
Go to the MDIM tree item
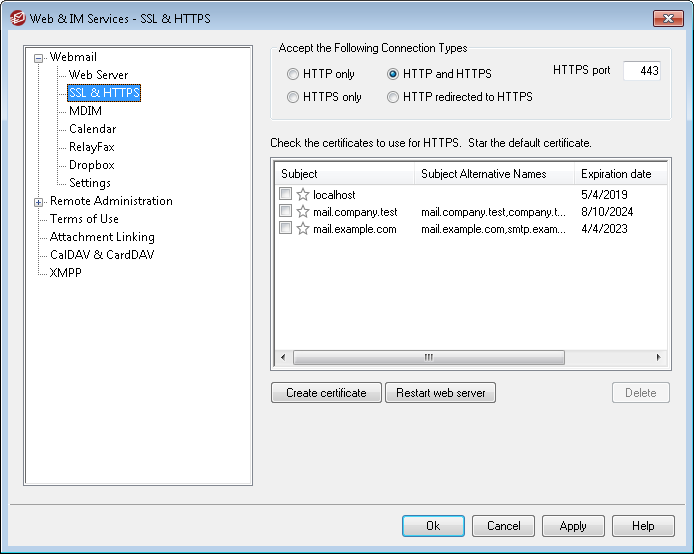point(85,111)
